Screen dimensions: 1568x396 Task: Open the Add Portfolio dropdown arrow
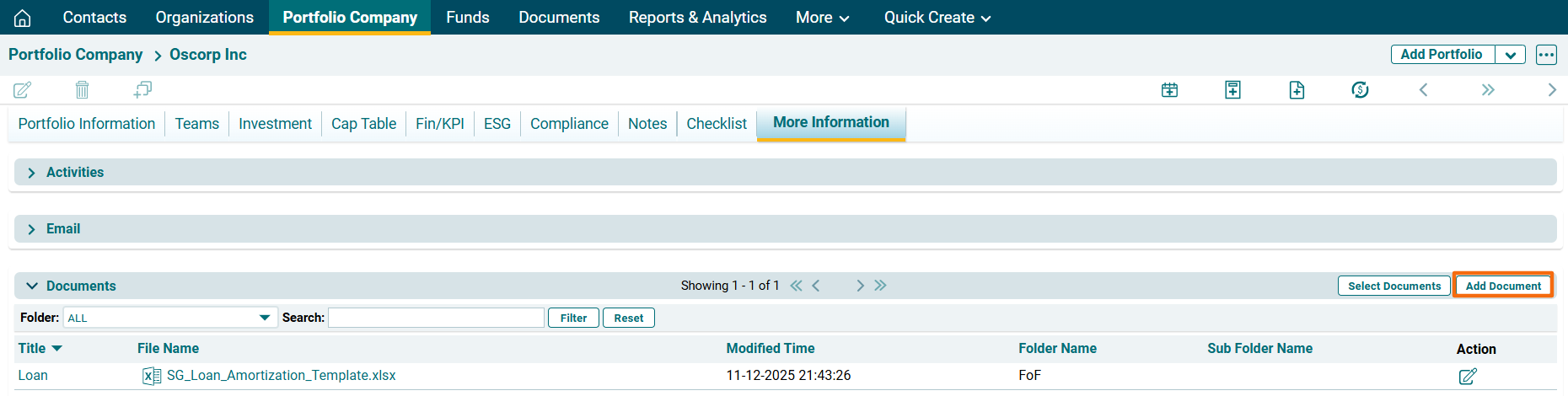click(x=1510, y=55)
